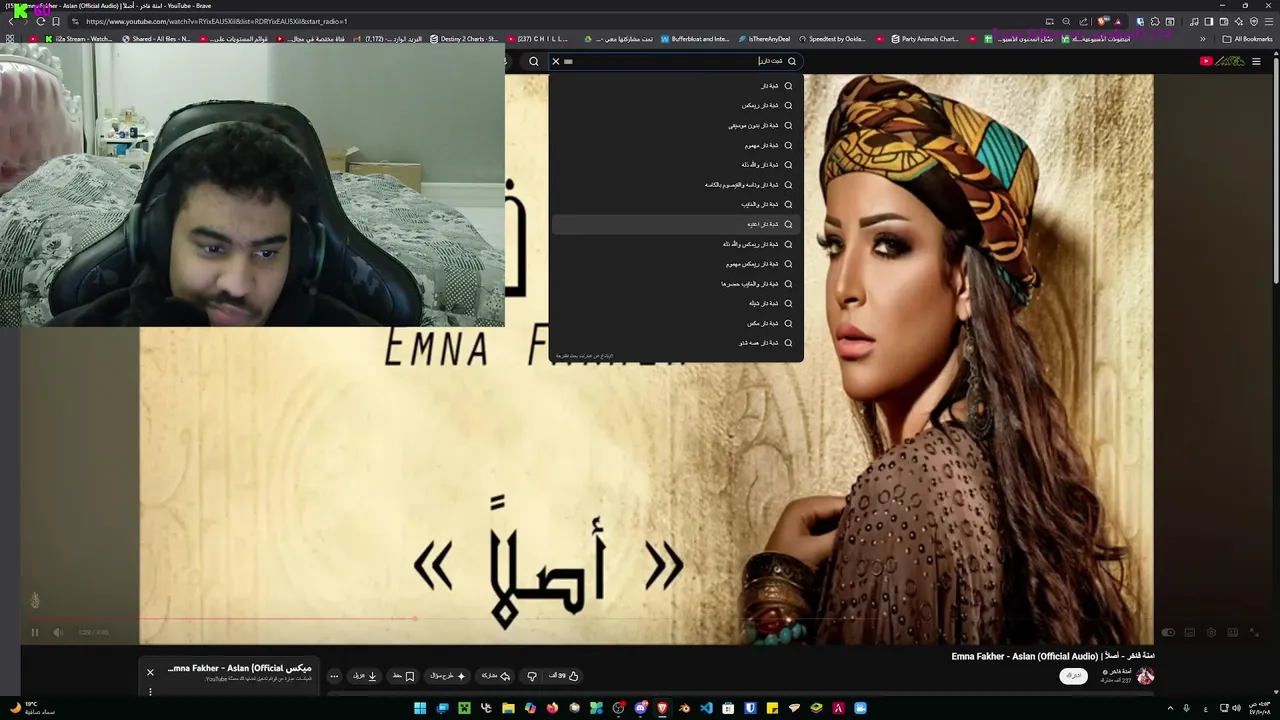Mute the video using the speaker icon
Viewport: 1280px width, 720px height.
[58, 632]
